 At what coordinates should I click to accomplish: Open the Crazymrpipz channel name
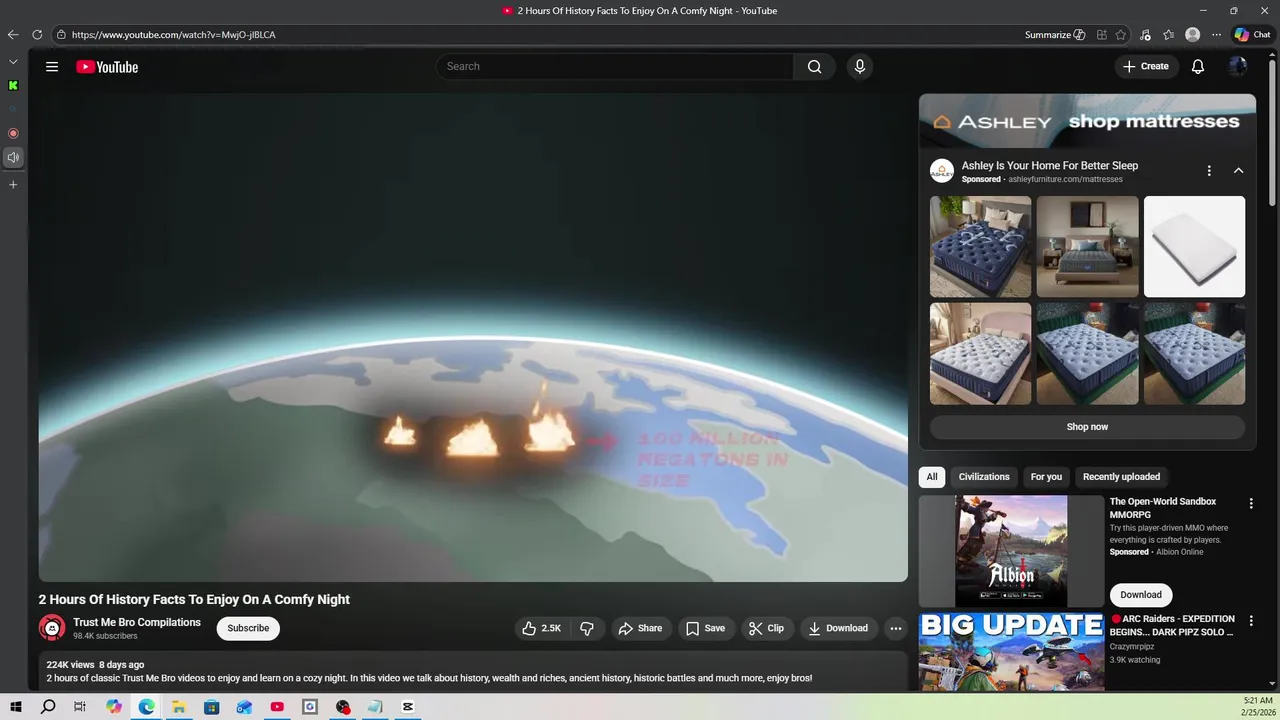pyautogui.click(x=1132, y=647)
